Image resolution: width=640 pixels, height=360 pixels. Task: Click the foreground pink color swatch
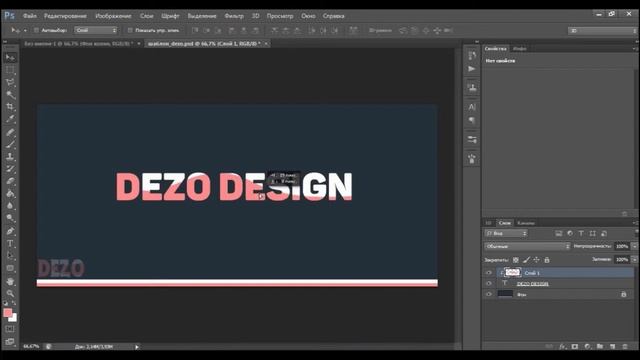click(x=7, y=313)
